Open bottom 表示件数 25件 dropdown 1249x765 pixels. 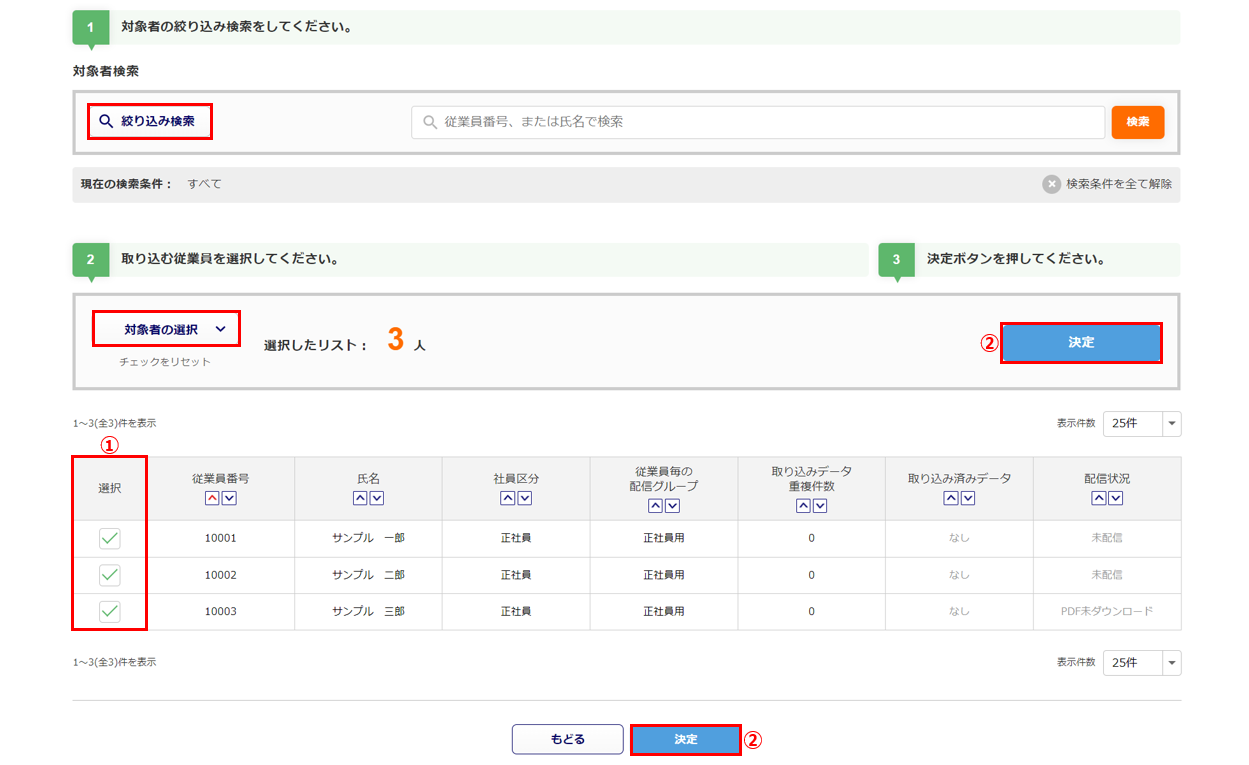click(1141, 662)
